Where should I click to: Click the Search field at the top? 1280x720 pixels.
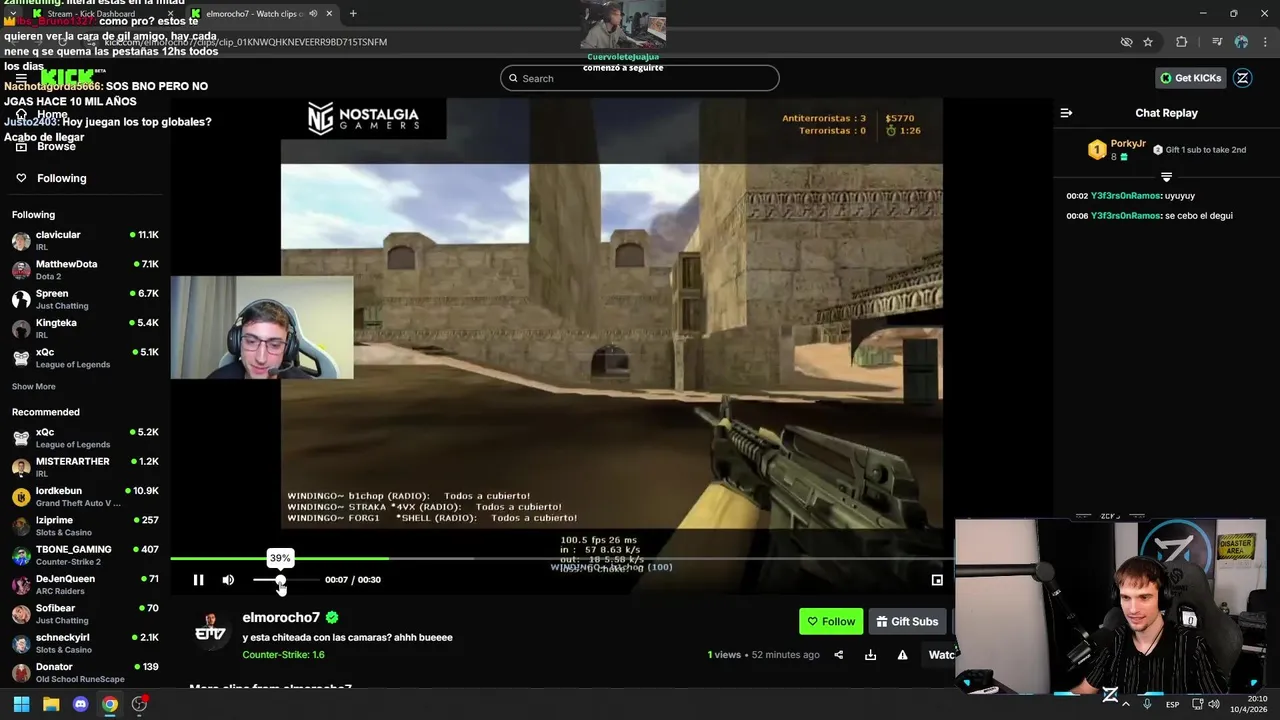(640, 78)
